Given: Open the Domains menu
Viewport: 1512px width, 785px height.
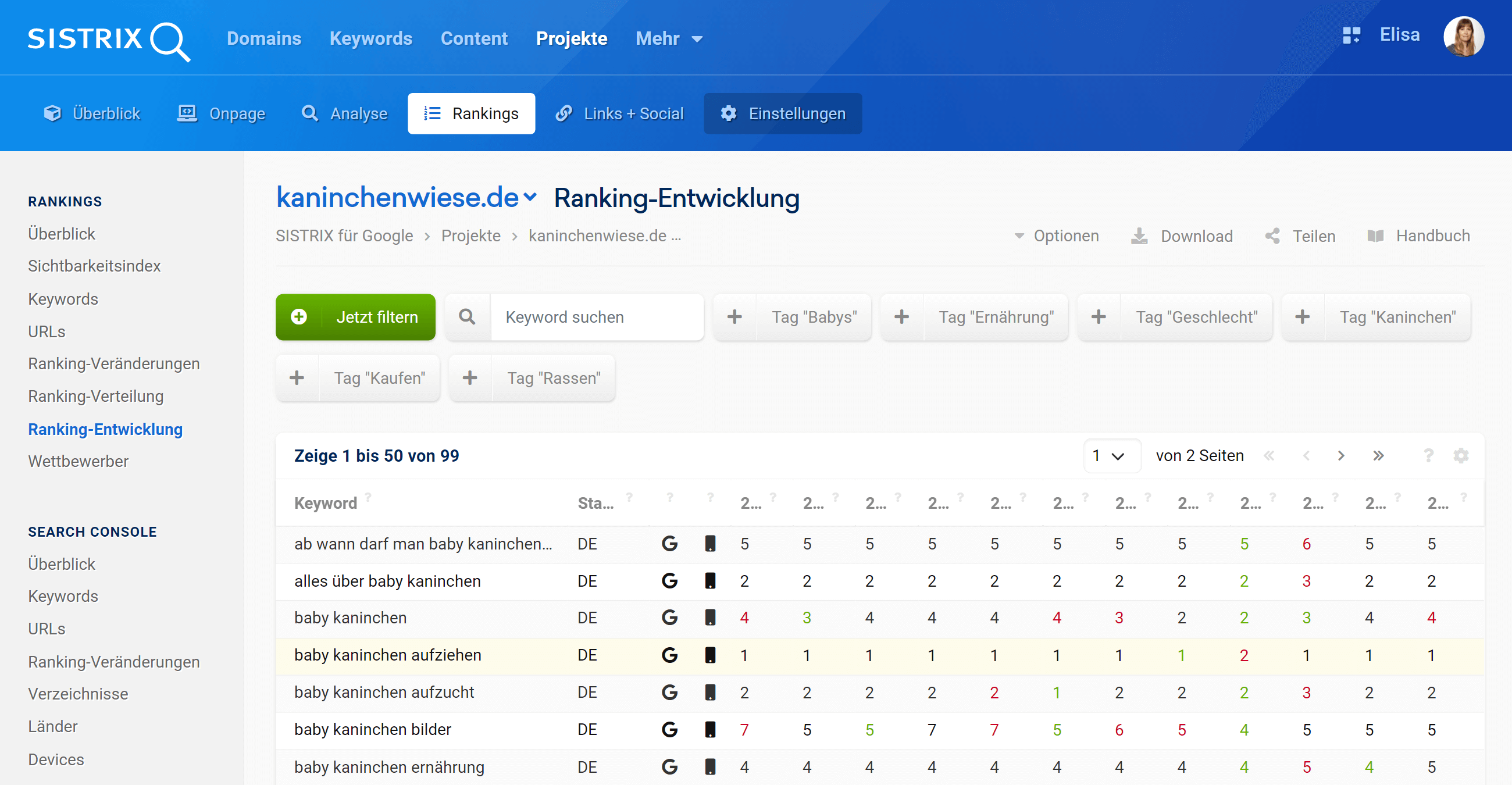Looking at the screenshot, I should pyautogui.click(x=264, y=39).
